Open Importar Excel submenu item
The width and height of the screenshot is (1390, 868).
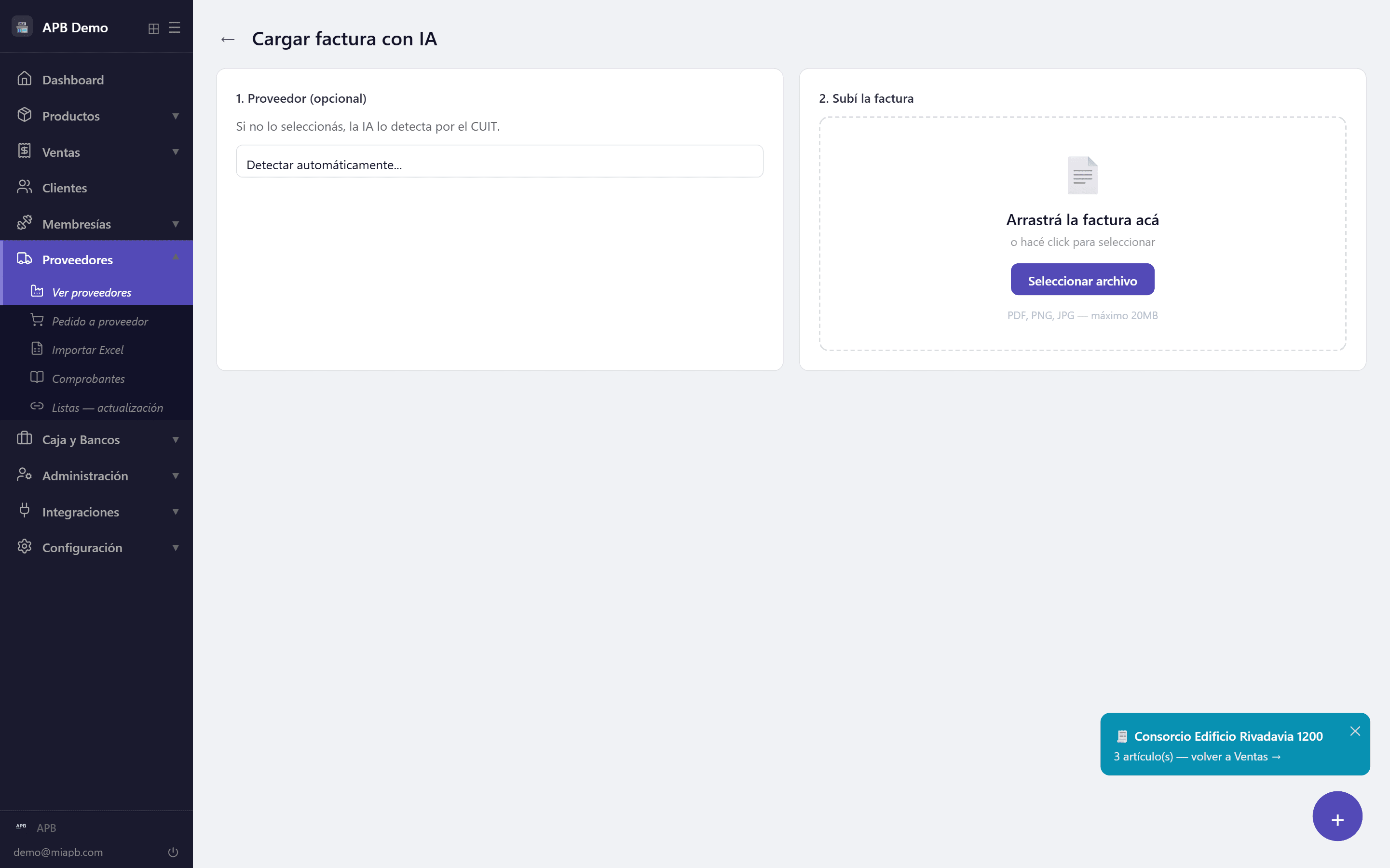(x=96, y=350)
